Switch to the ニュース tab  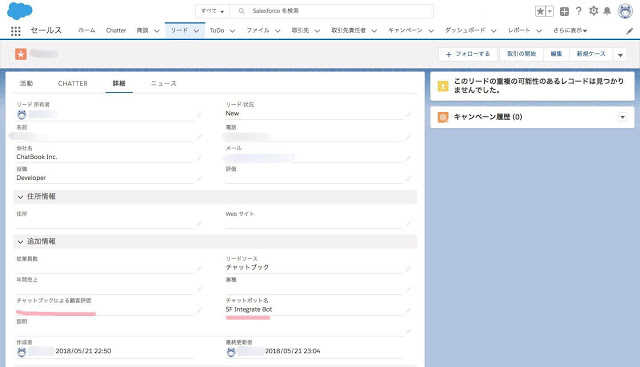164,83
